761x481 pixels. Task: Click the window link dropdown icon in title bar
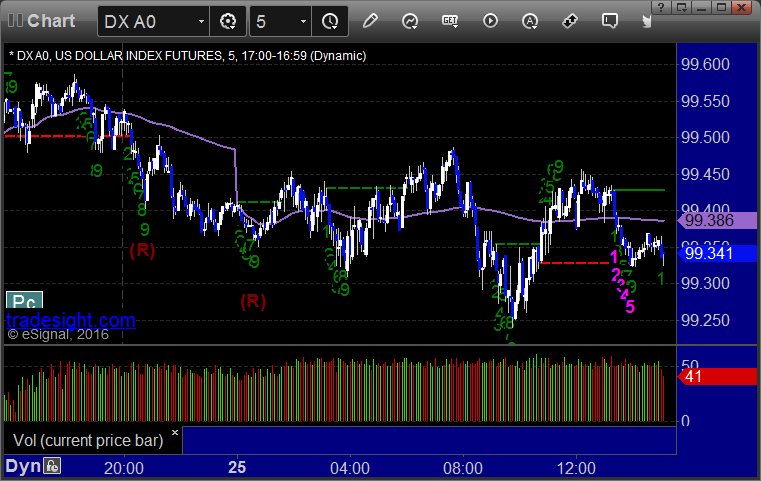[682, 7]
